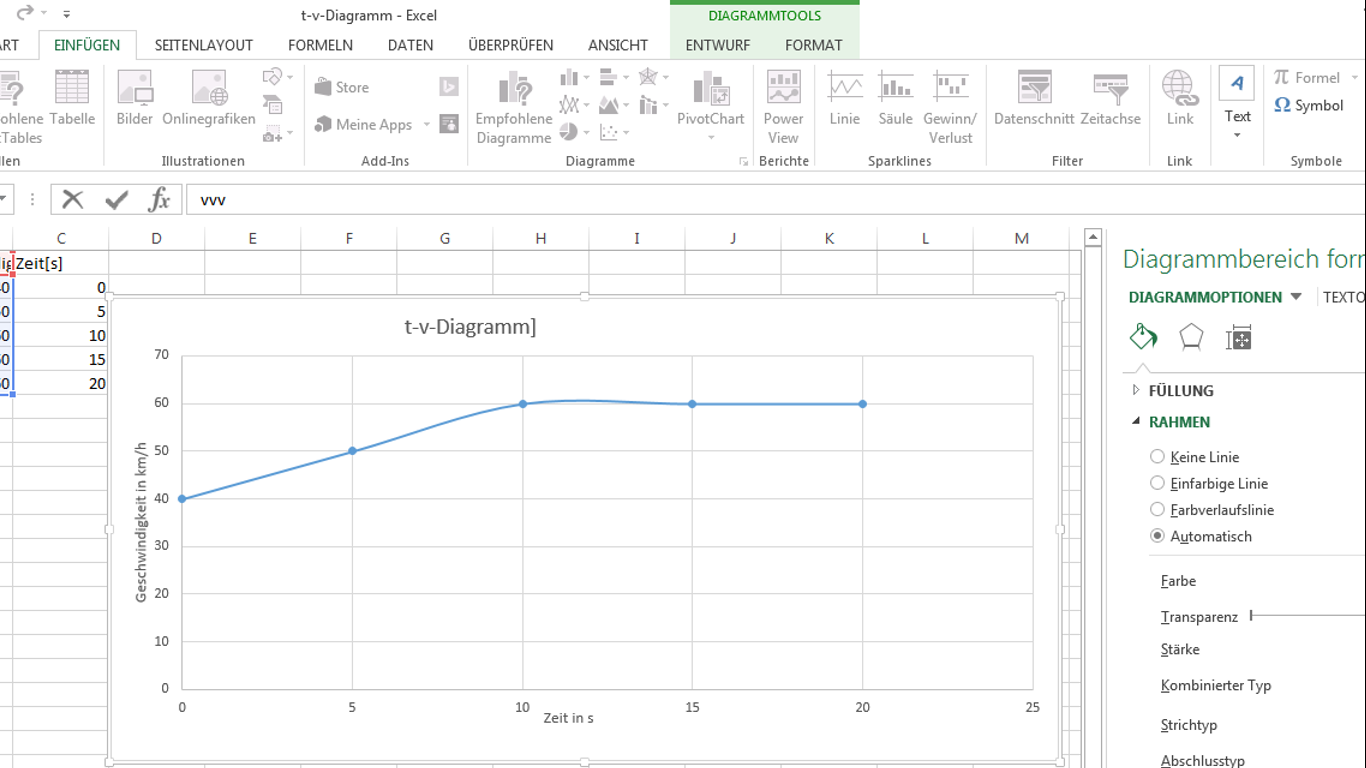Image resolution: width=1366 pixels, height=768 pixels.
Task: Open Empfohlene Diagramme dialog
Action: pos(514,107)
